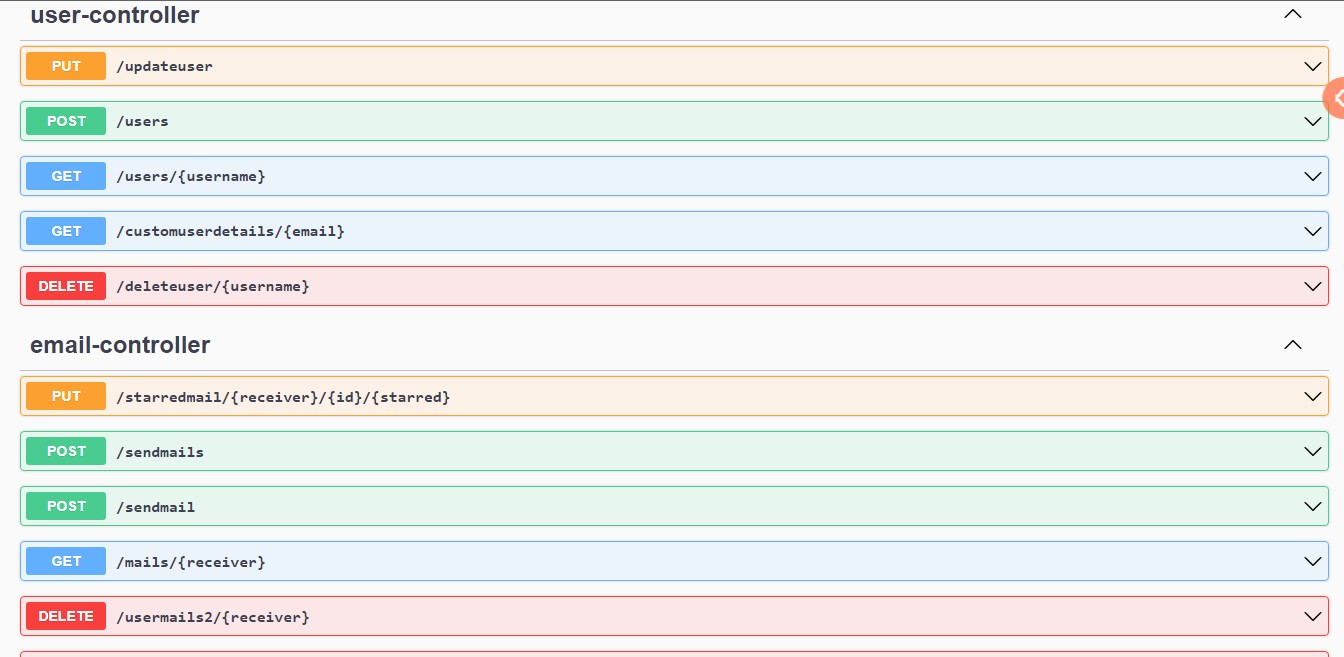Click chevron for GET /users/{username}
Screen dimensions: 1344x657
[1313, 176]
